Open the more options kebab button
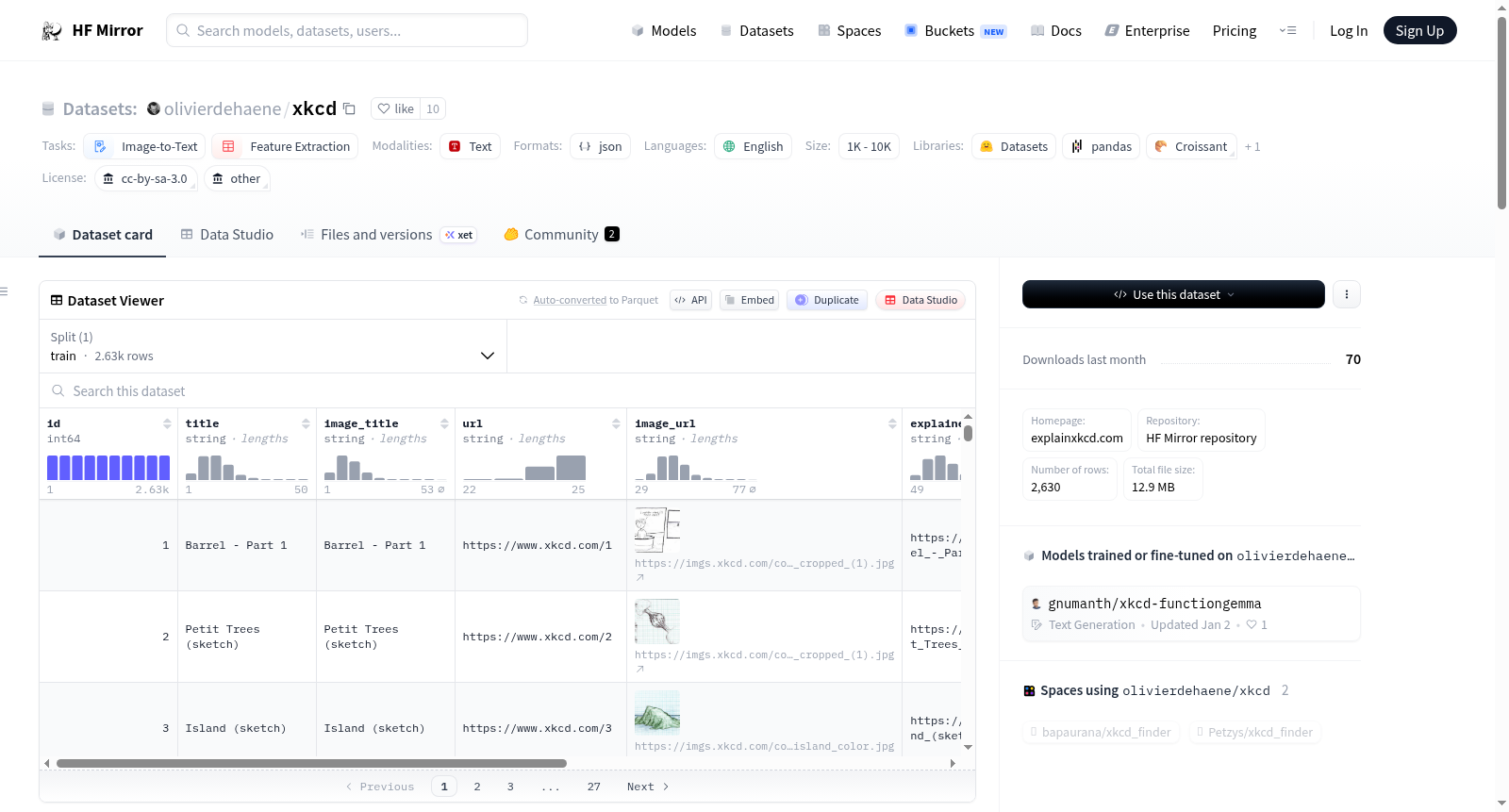 click(x=1347, y=294)
